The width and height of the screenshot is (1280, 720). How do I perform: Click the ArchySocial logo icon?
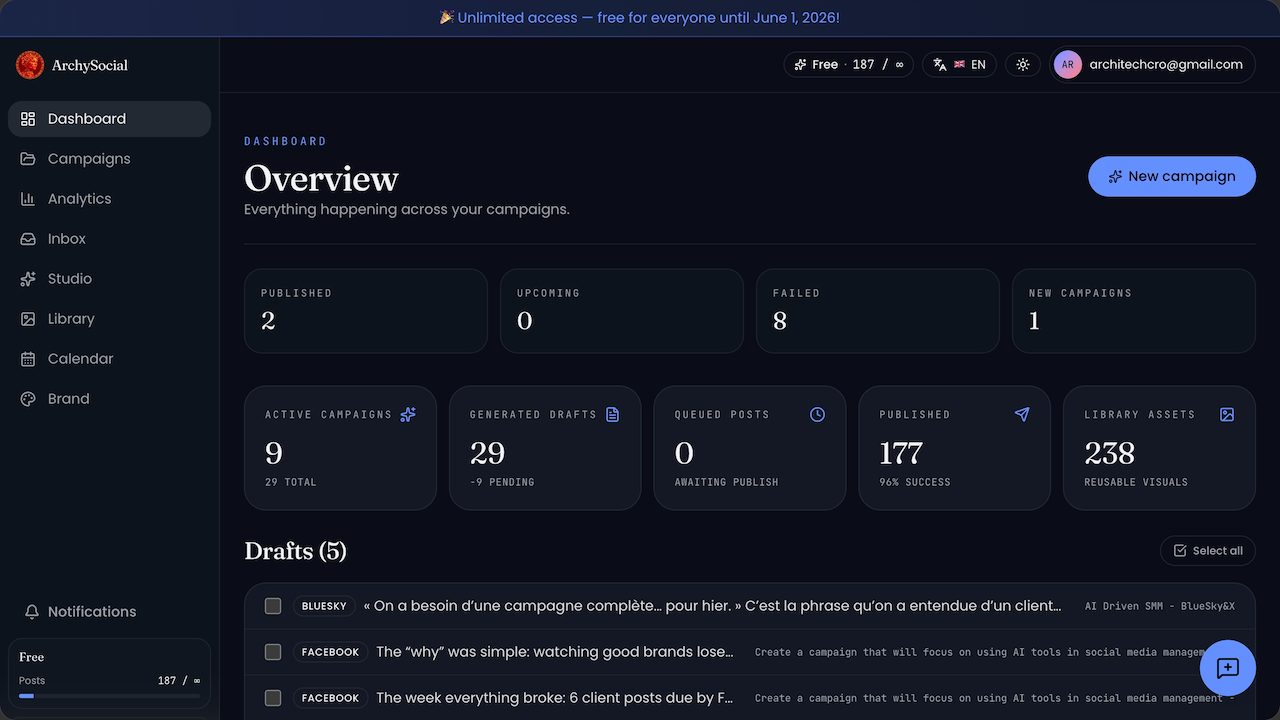(30, 65)
